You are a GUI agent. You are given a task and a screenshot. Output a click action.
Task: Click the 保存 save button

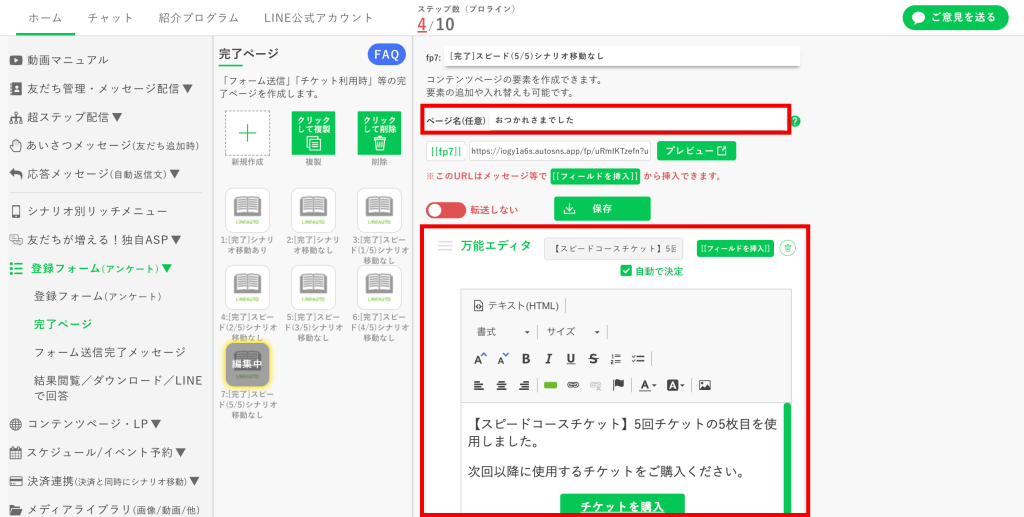[x=602, y=209]
